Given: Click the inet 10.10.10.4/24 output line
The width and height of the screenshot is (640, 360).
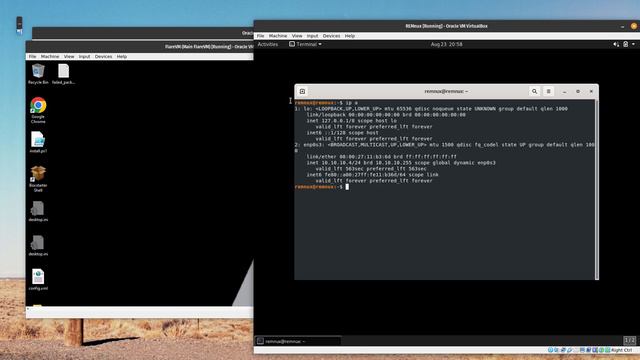Looking at the screenshot, I should (401, 162).
